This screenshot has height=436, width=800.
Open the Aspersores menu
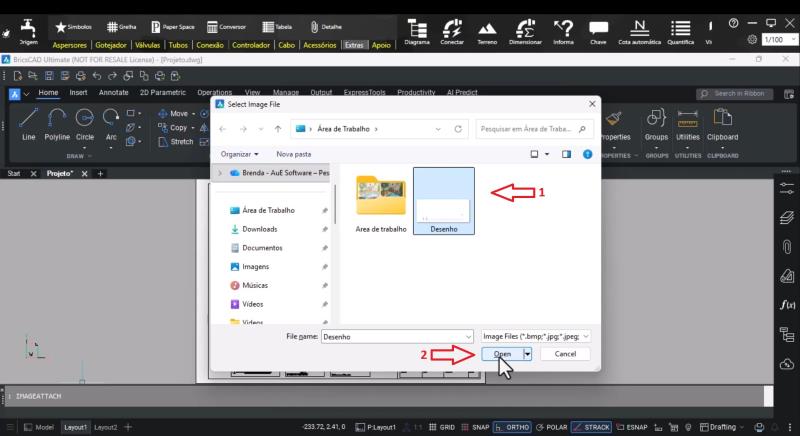[69, 45]
